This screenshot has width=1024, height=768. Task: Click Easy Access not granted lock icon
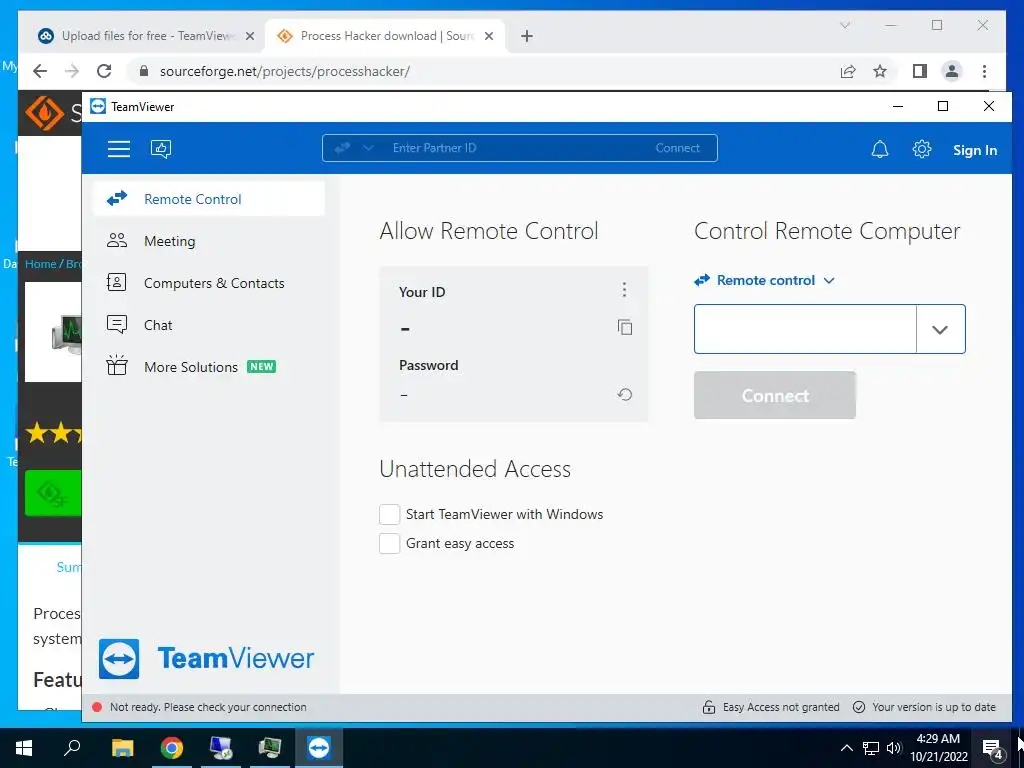tap(709, 707)
